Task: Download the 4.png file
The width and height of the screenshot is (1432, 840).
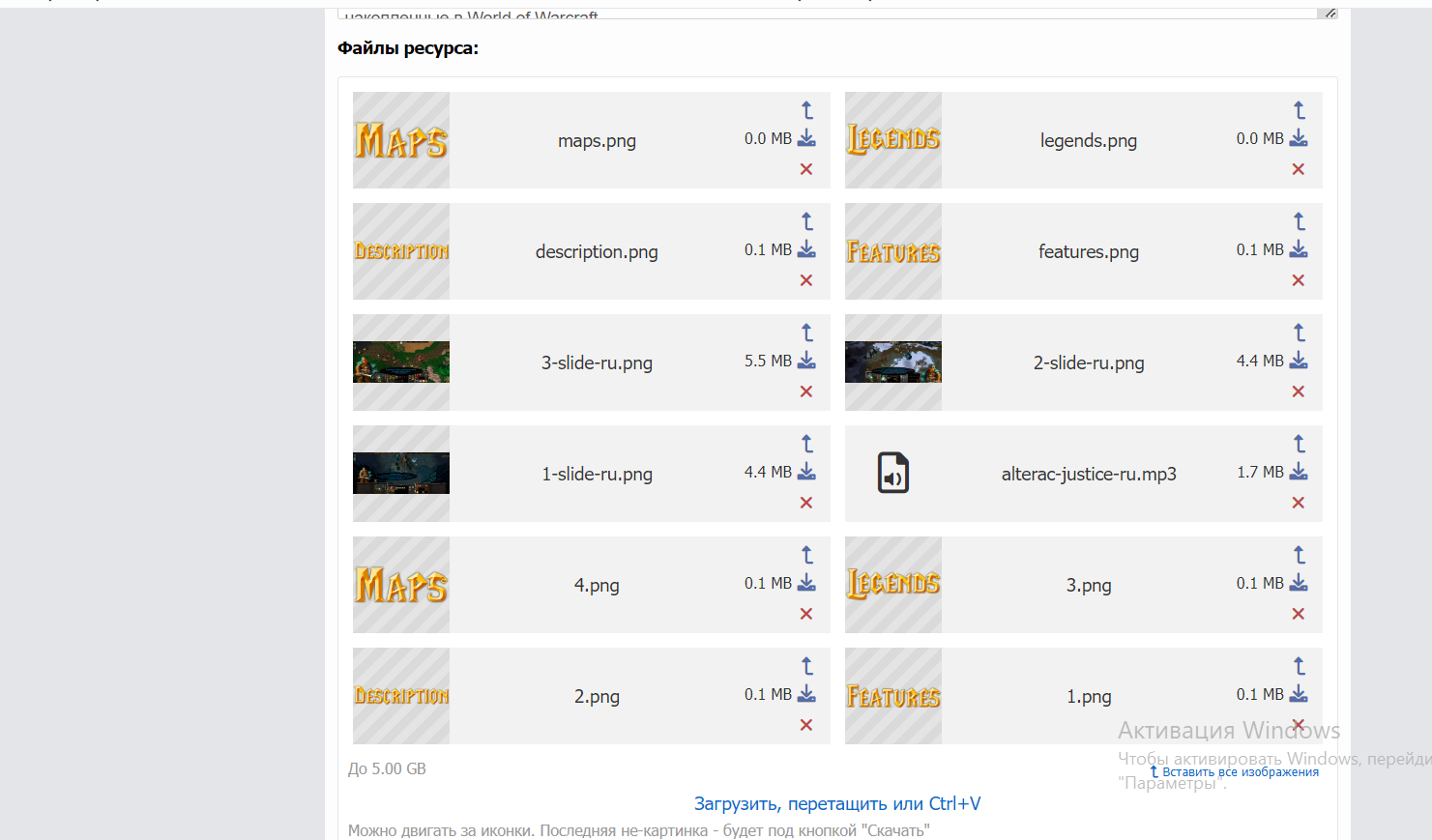Action: 806,583
